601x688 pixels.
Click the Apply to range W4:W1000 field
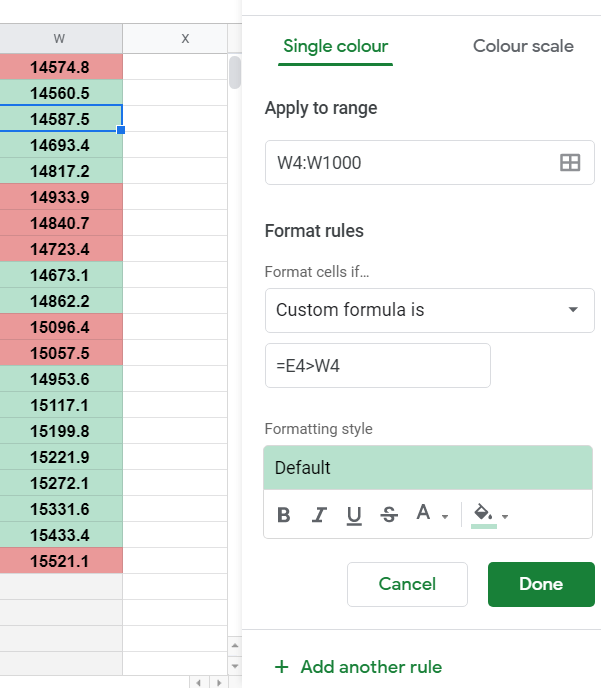tap(410, 163)
